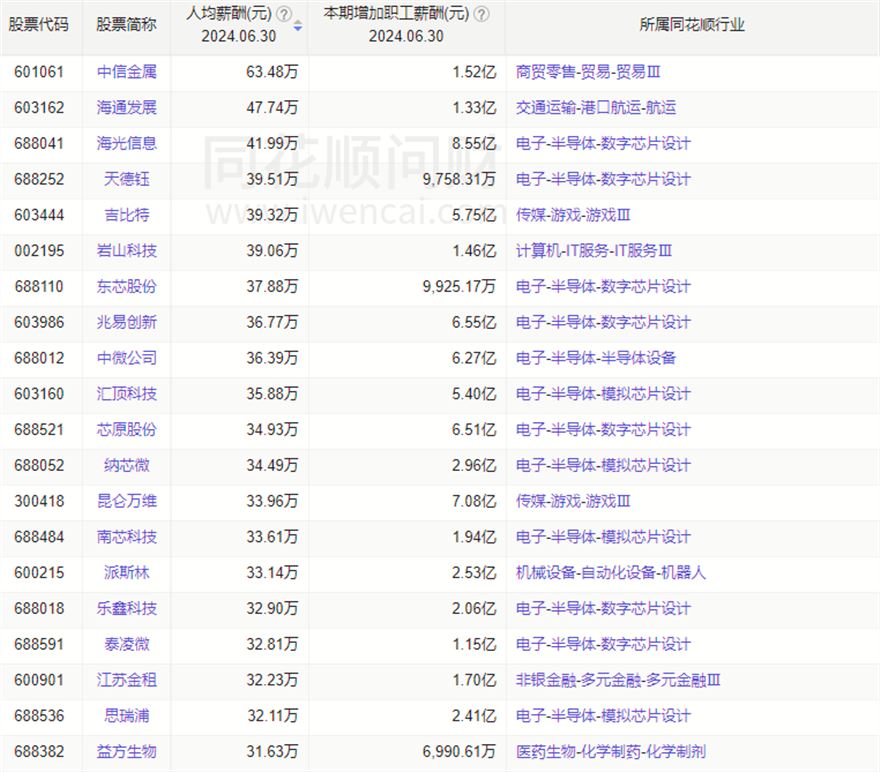This screenshot has width=880, height=772.
Task: Open industry link 交通运输-港口航运-航运
Action: (x=596, y=108)
